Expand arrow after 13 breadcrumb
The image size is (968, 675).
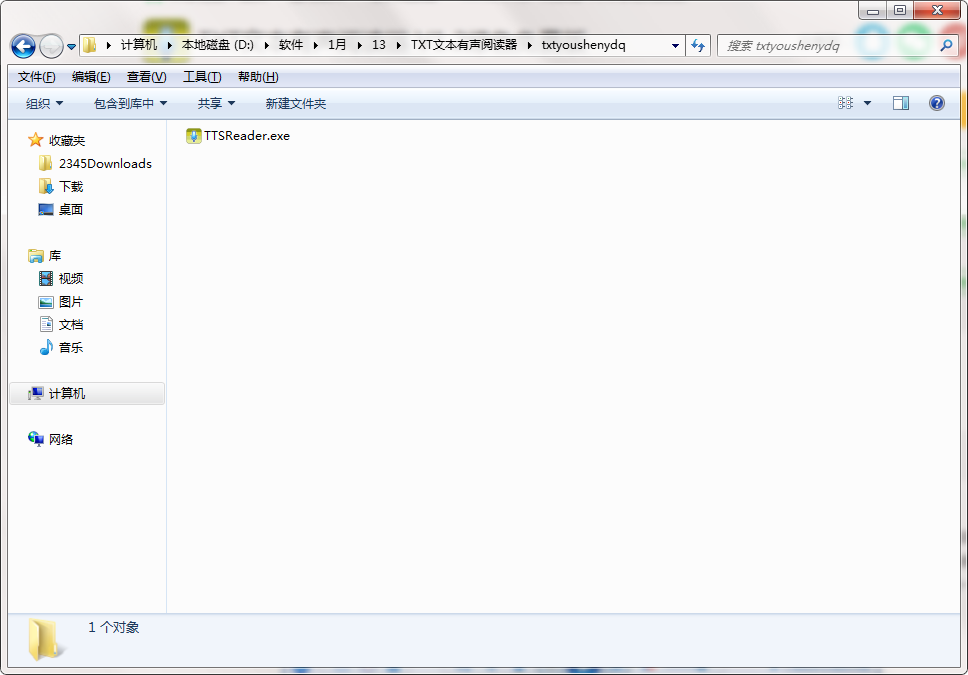tap(399, 45)
